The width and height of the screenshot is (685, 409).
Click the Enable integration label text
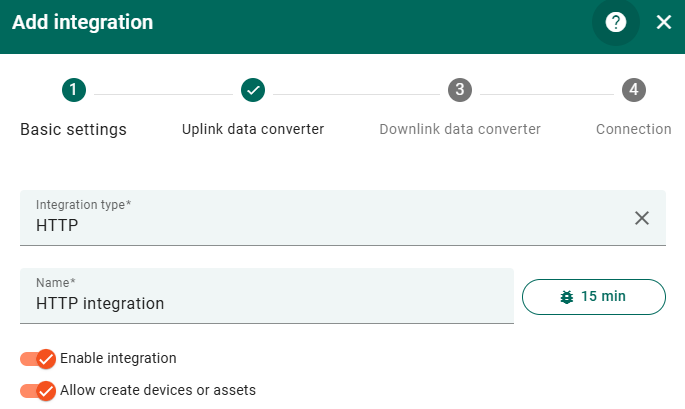(x=118, y=358)
